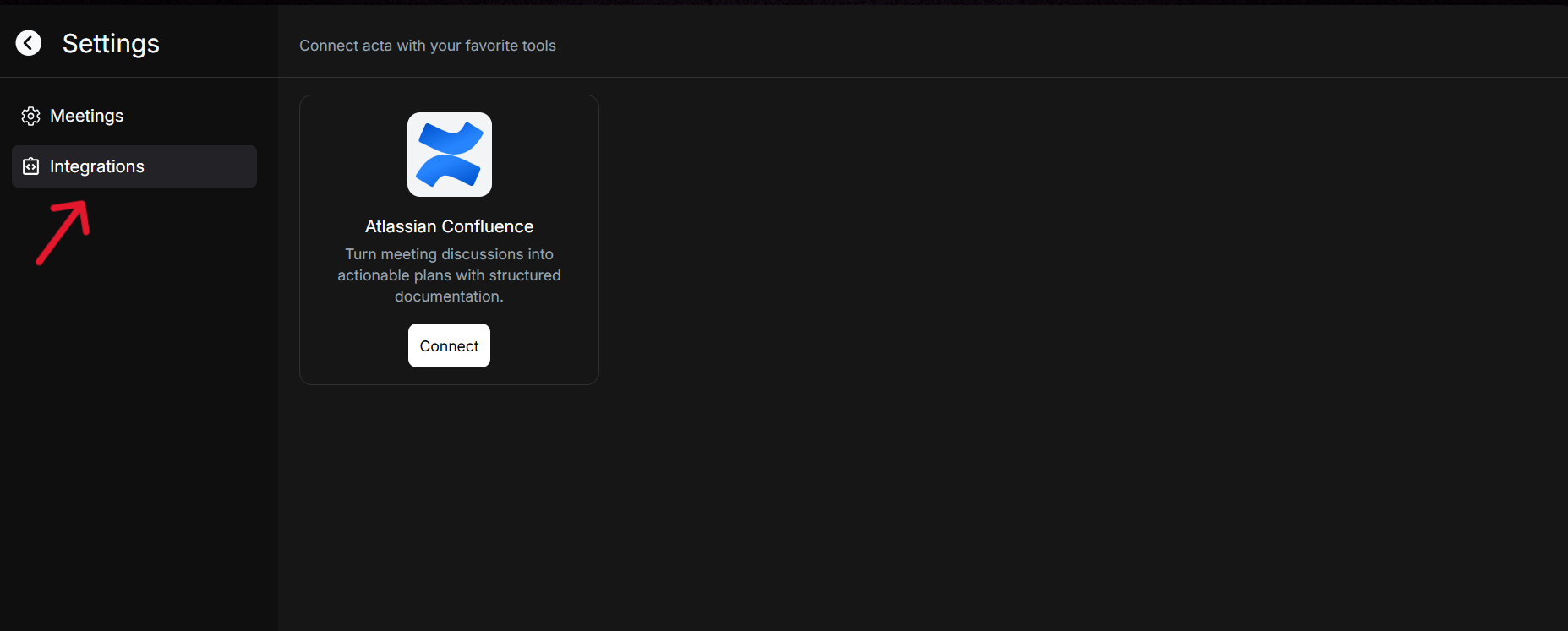The height and width of the screenshot is (631, 1568).
Task: Go back using the Settings back arrow
Action: (x=29, y=43)
